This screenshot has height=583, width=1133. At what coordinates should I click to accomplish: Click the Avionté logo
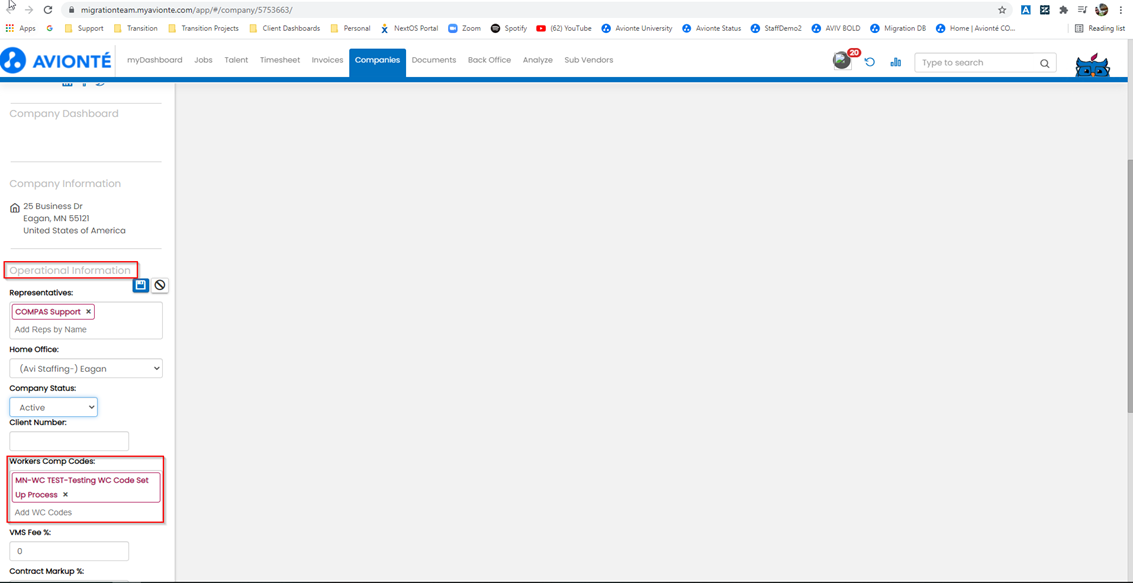click(x=56, y=61)
